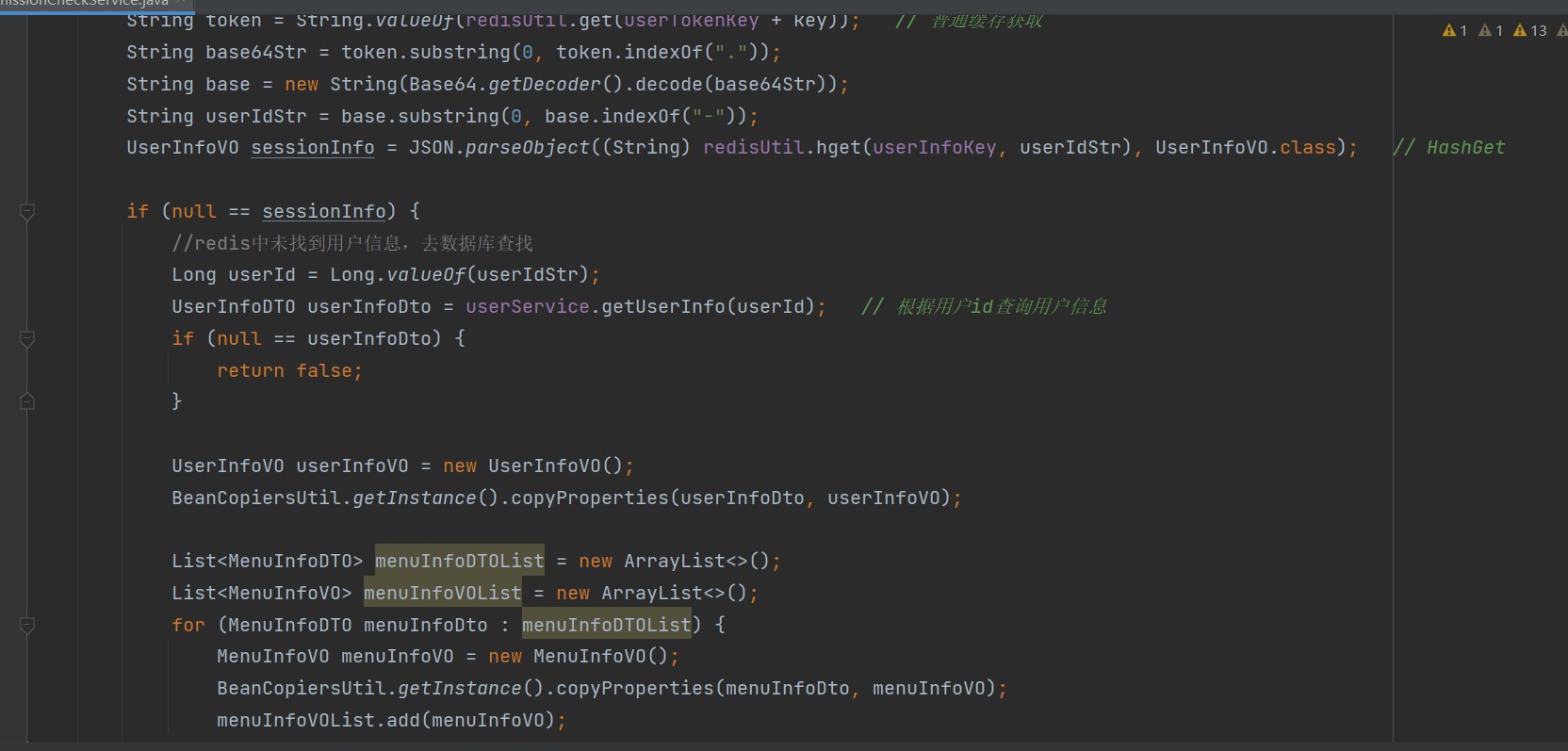Click 'sessionInfo' inside the if condition

(x=324, y=212)
